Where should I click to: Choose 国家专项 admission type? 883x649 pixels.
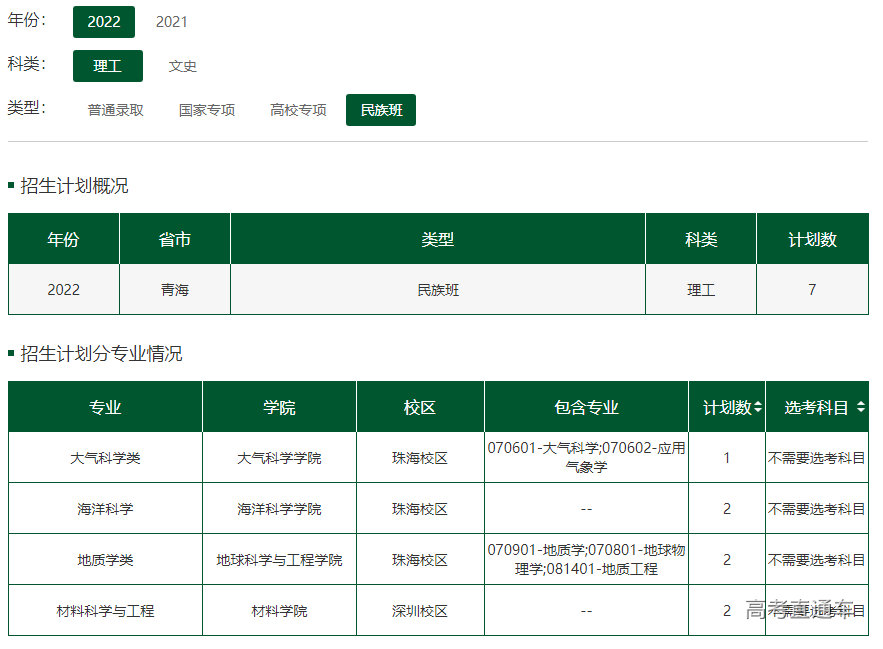(x=206, y=110)
